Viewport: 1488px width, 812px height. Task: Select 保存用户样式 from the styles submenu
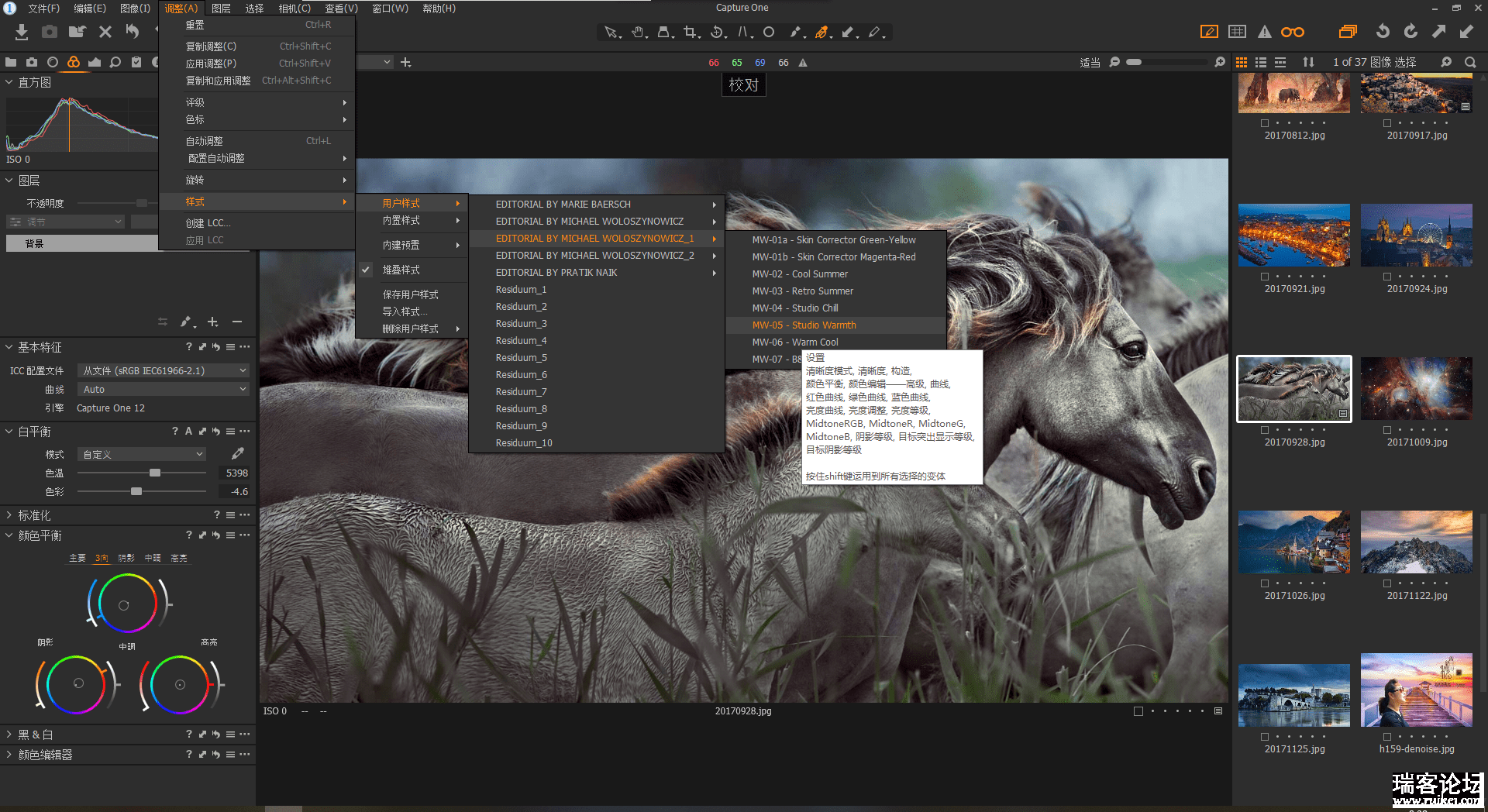(412, 294)
